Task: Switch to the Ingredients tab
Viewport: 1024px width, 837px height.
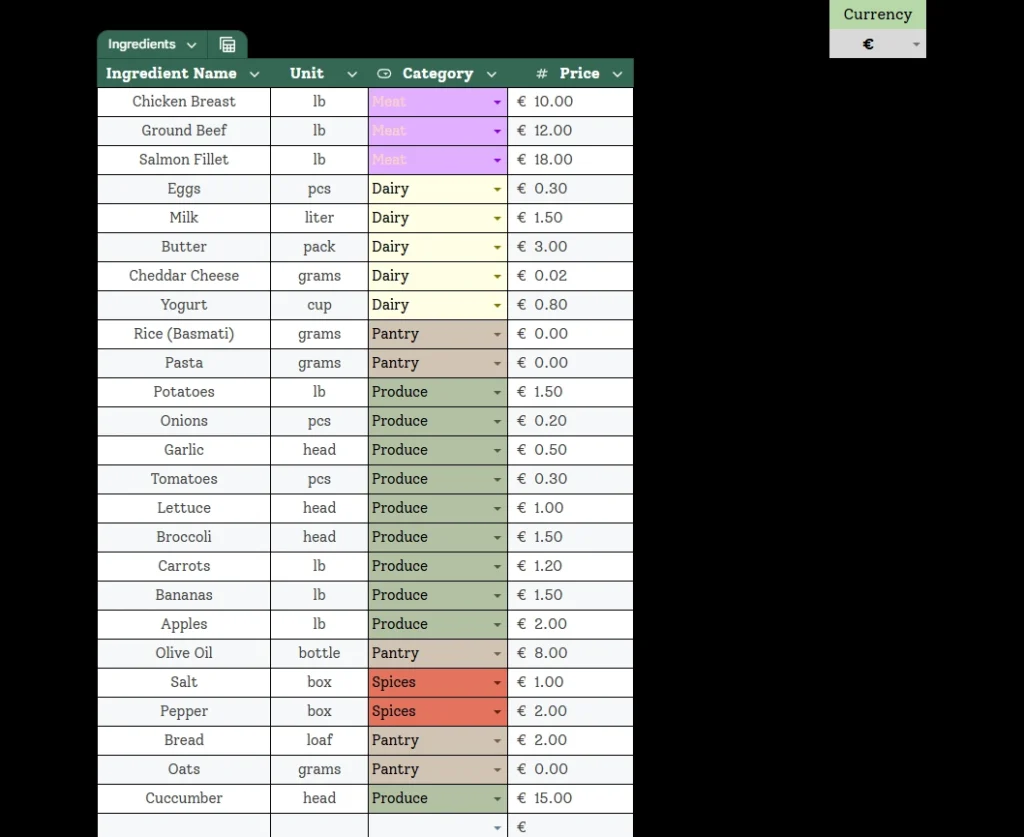Action: pos(141,44)
